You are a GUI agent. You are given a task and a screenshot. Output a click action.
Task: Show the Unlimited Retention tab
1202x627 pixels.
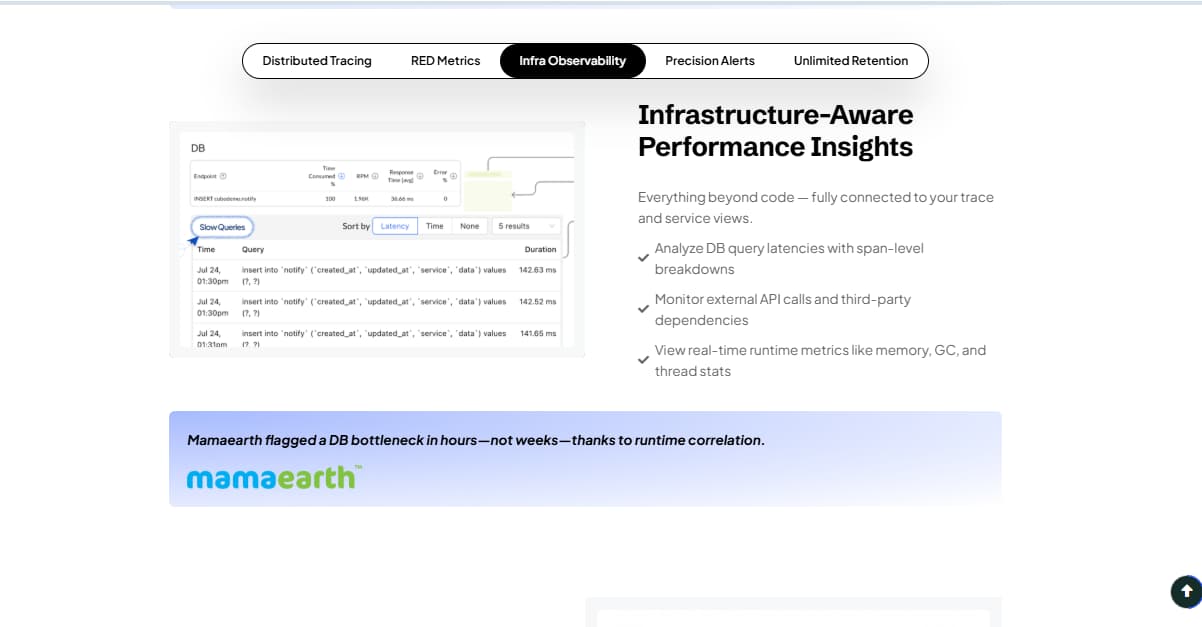[x=851, y=61]
